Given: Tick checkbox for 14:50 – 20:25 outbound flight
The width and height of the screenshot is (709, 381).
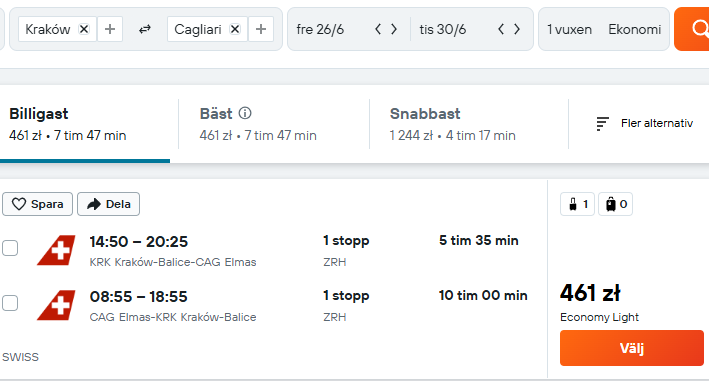Looking at the screenshot, I should (x=10, y=248).
